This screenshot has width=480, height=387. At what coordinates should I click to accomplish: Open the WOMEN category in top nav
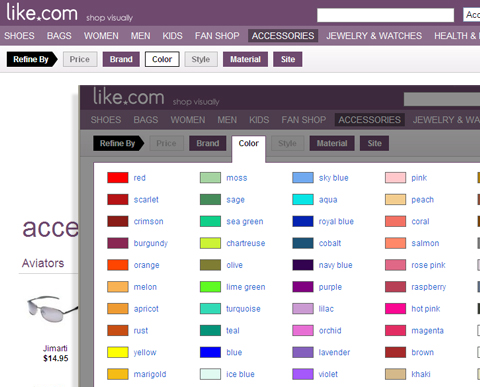click(101, 36)
